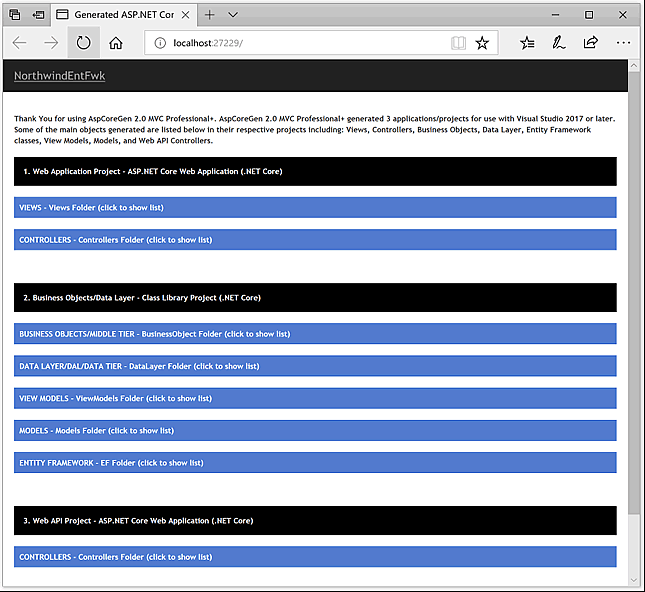Add notes with the pen icon
The height and width of the screenshot is (592, 645).
pos(559,43)
